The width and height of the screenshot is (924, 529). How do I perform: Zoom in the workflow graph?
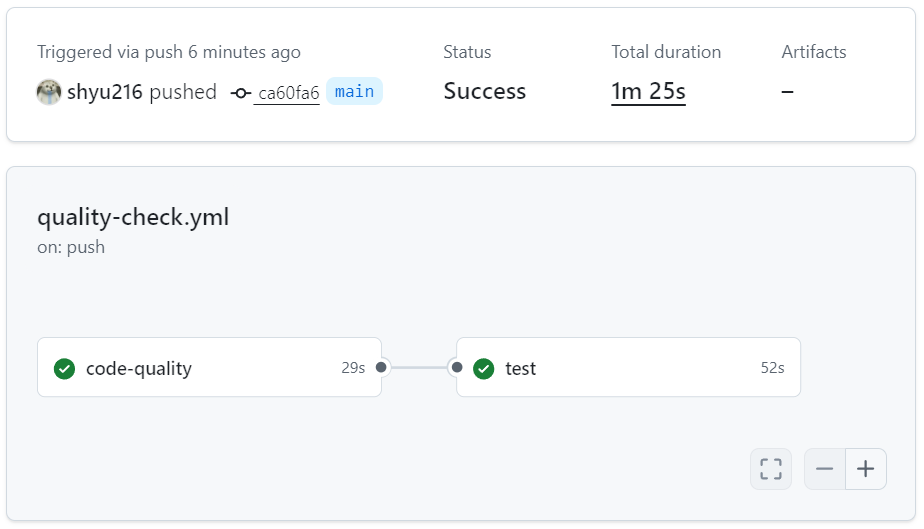[x=866, y=469]
